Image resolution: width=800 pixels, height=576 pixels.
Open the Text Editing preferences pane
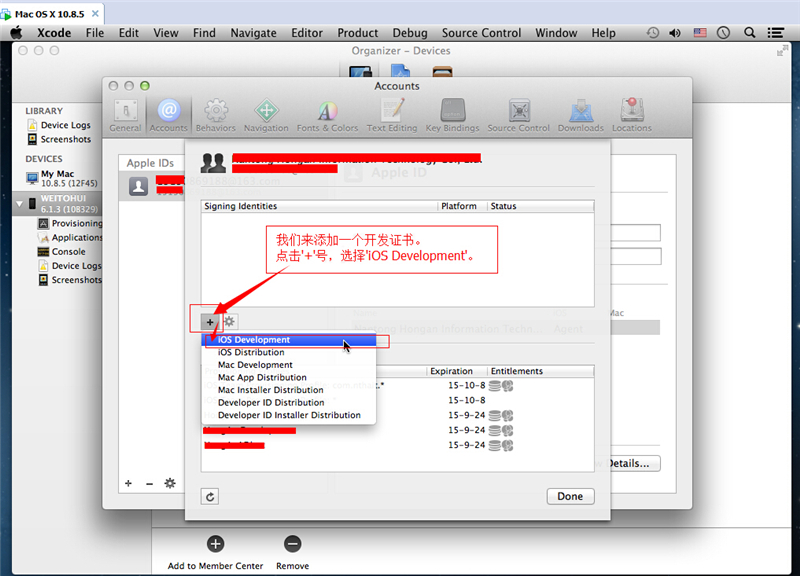(392, 115)
